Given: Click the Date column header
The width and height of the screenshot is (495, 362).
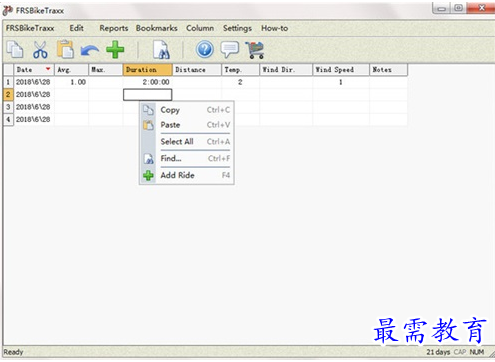Looking at the screenshot, I should 34,70.
